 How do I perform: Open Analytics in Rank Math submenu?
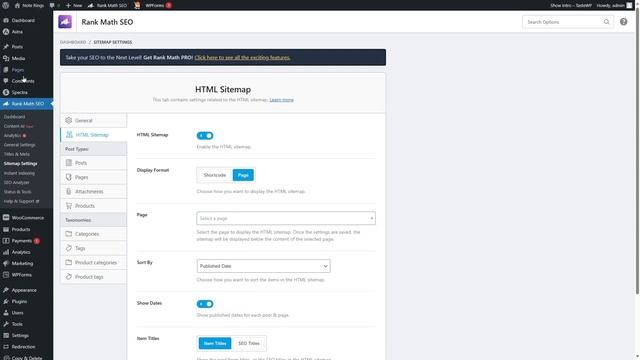15,136
